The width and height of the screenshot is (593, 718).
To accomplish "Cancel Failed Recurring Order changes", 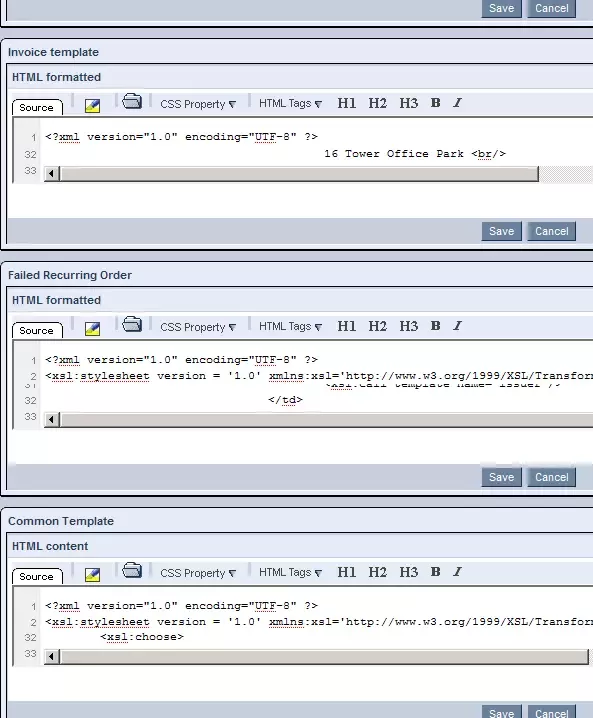I will pos(551,477).
